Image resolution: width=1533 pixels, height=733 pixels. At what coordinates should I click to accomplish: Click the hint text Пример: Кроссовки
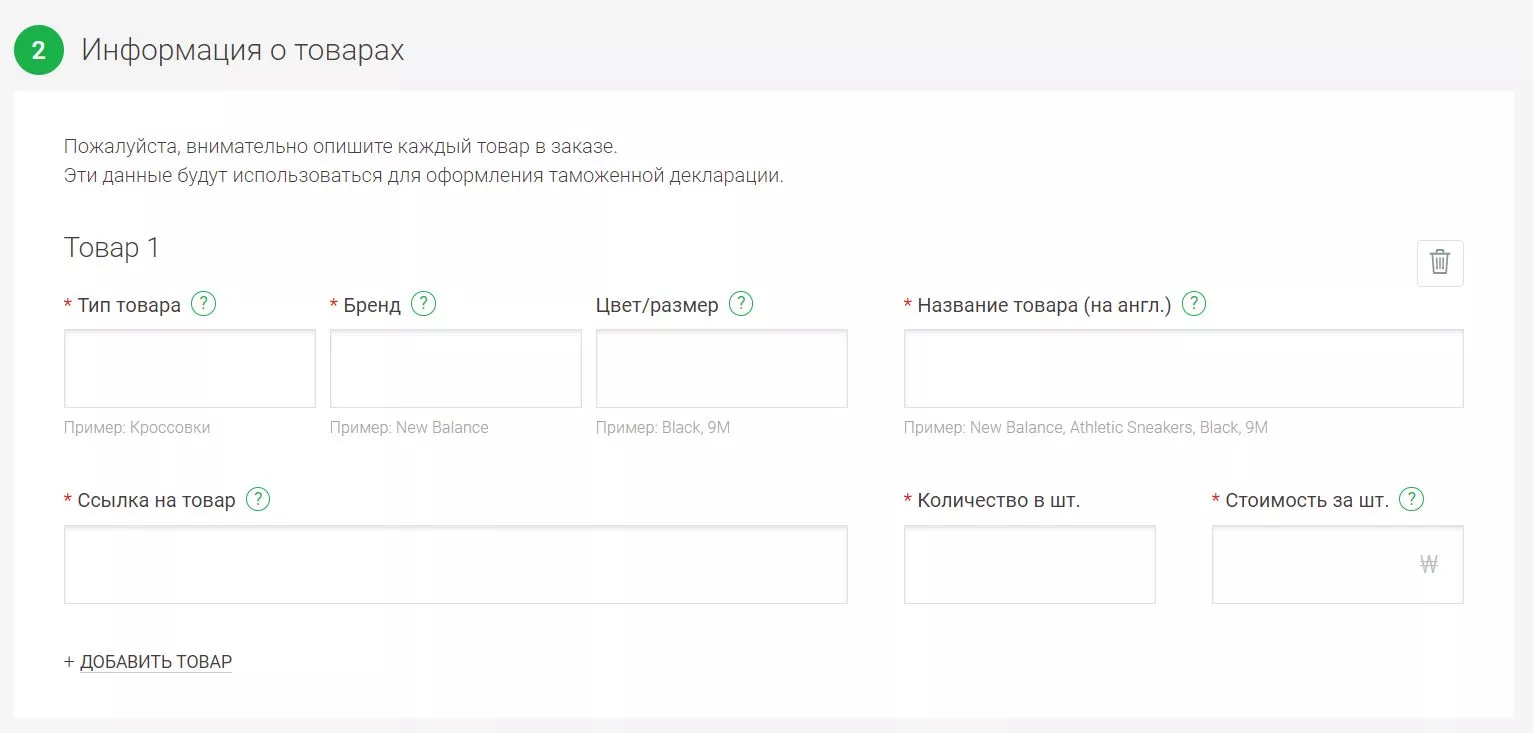click(137, 427)
